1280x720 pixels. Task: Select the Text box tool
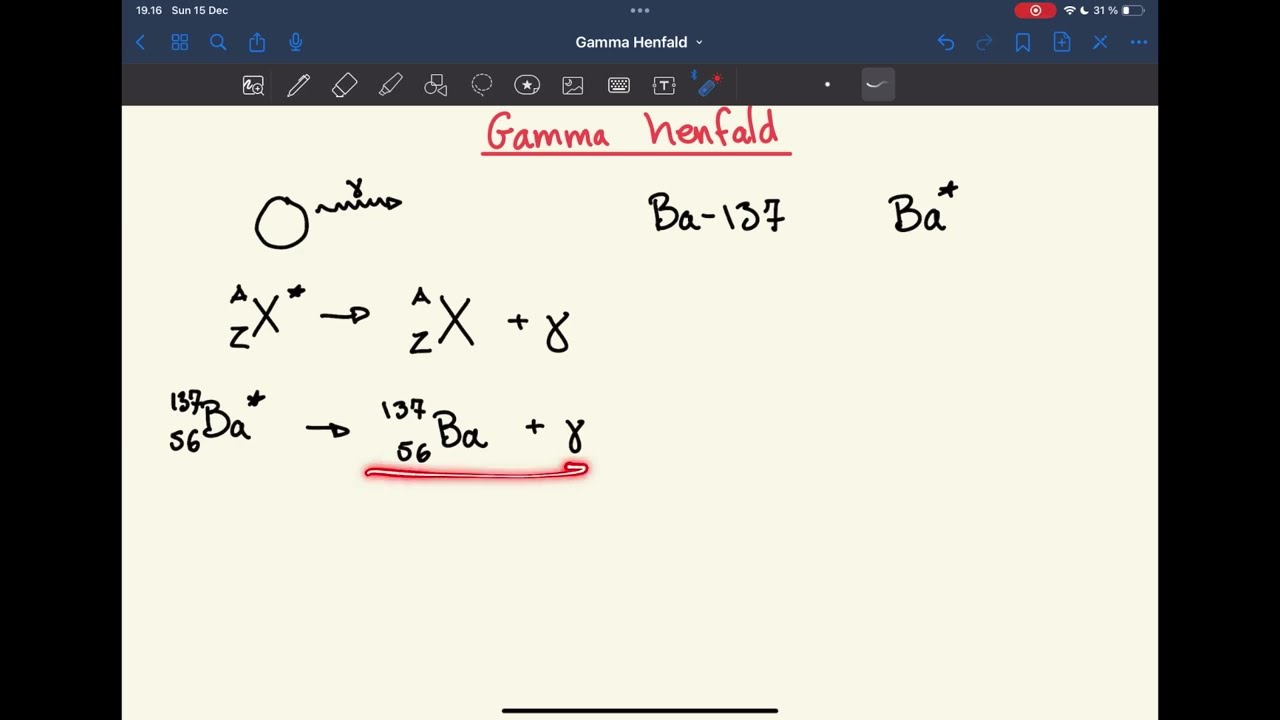coord(664,86)
